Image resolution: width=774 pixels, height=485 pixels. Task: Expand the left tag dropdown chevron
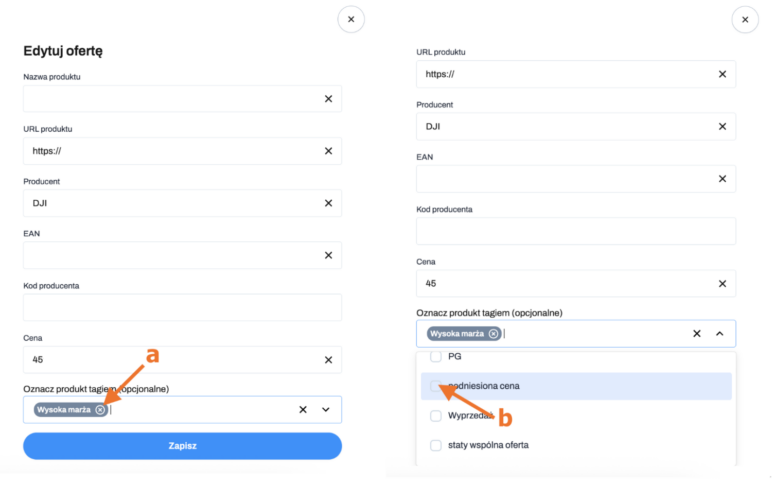[x=326, y=410]
